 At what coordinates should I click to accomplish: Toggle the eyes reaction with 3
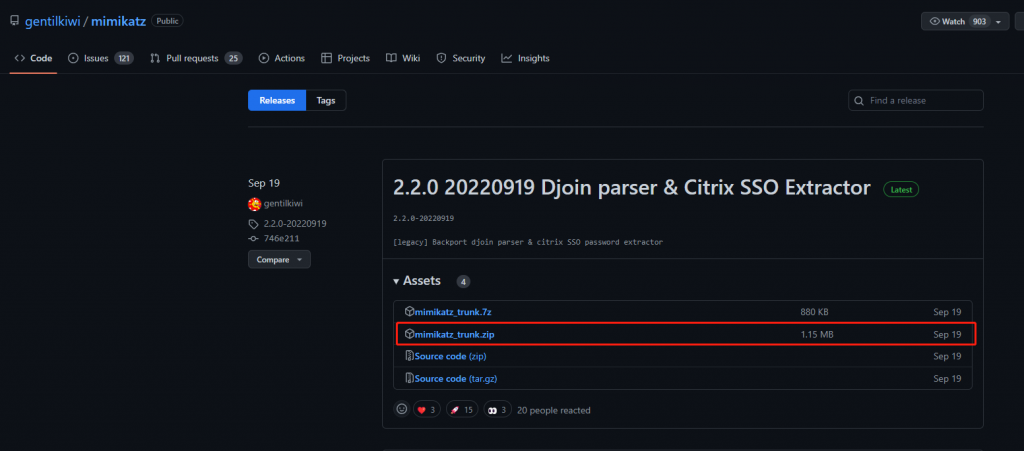click(498, 410)
